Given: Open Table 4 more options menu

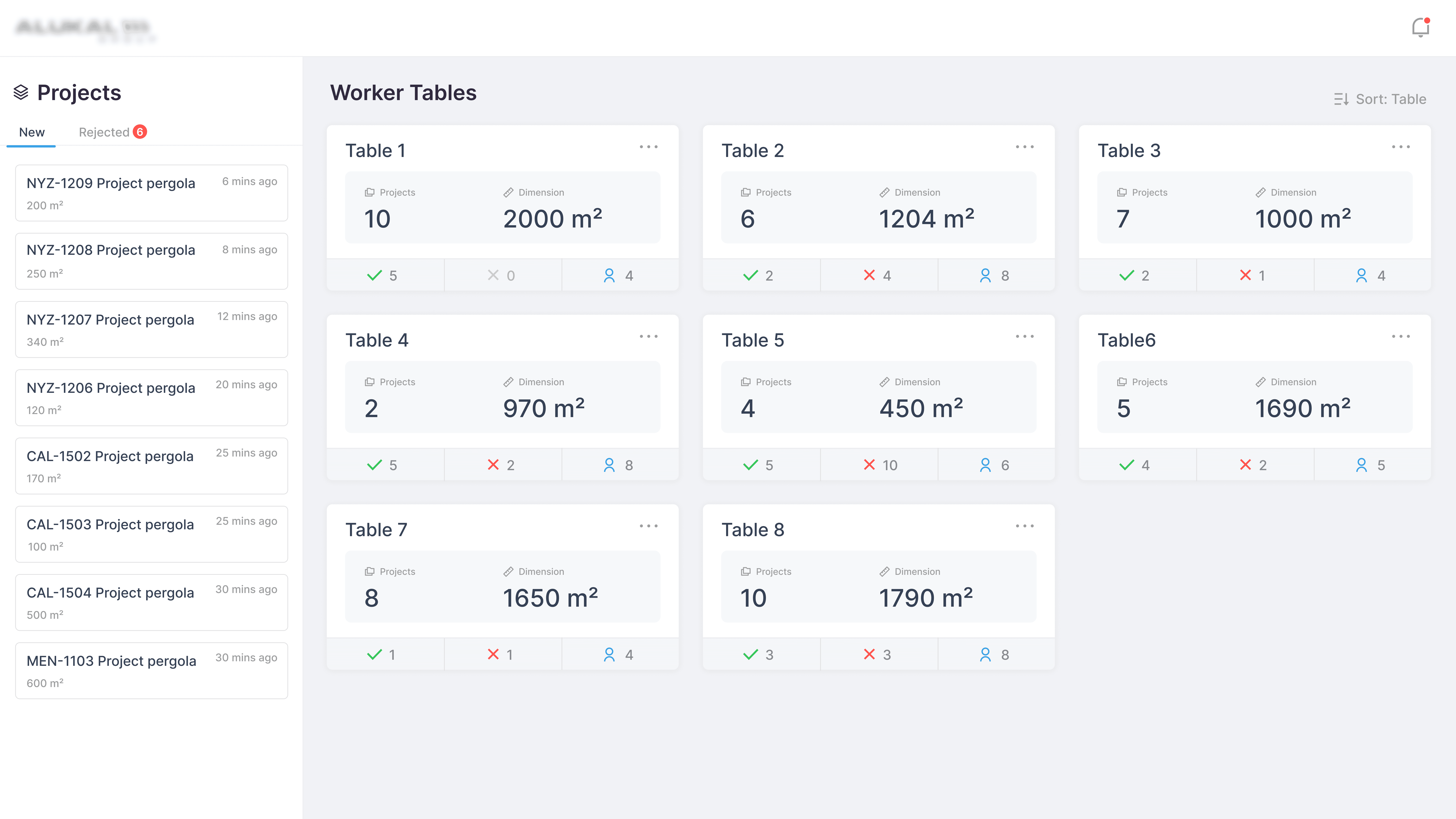Looking at the screenshot, I should 648,336.
